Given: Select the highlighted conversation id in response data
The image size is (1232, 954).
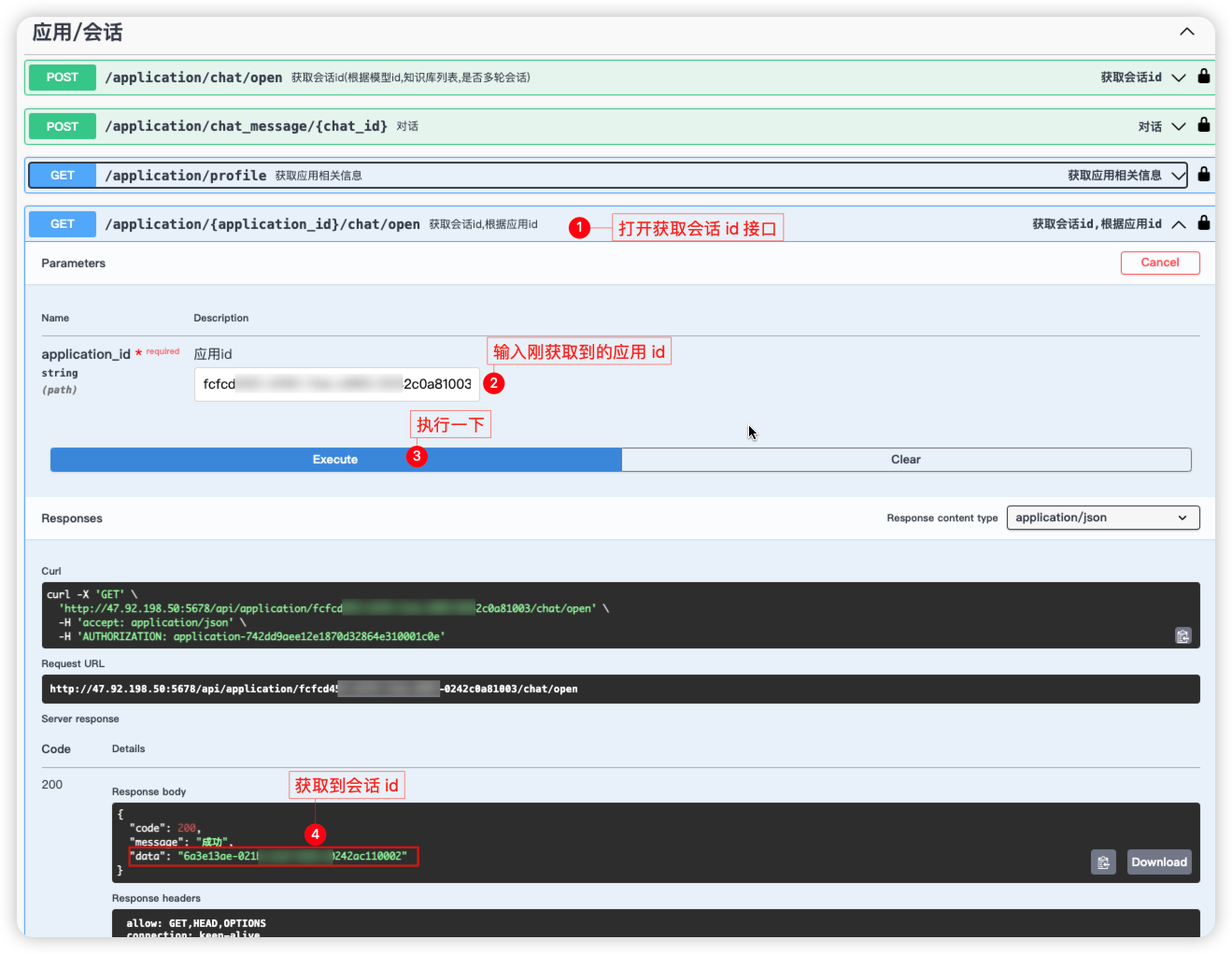Looking at the screenshot, I should tap(271, 856).
